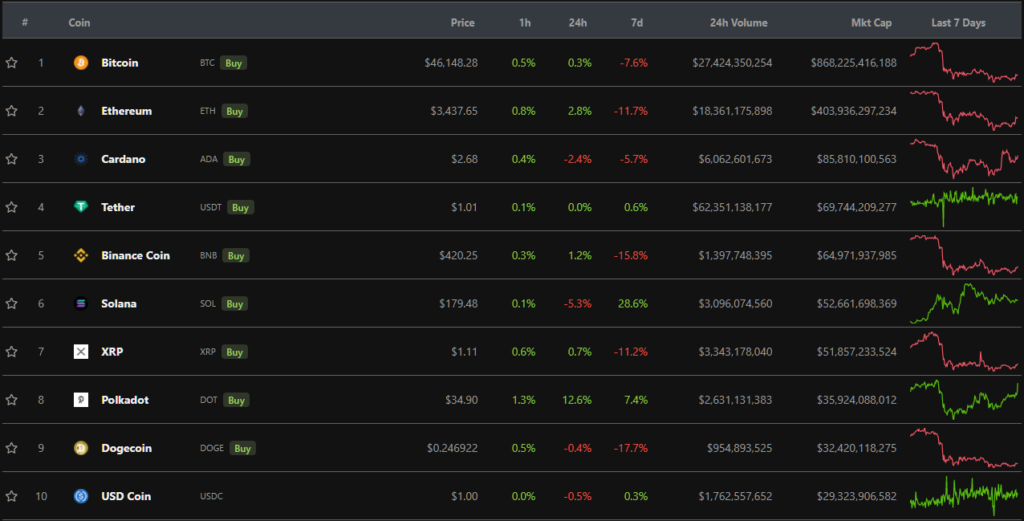Click the Bitcoin coin logo icon

coord(81,63)
